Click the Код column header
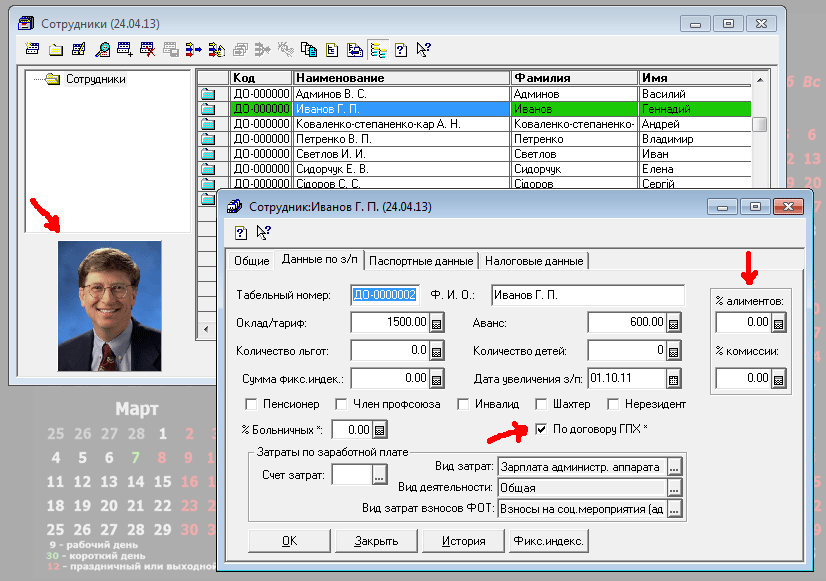 (x=261, y=78)
